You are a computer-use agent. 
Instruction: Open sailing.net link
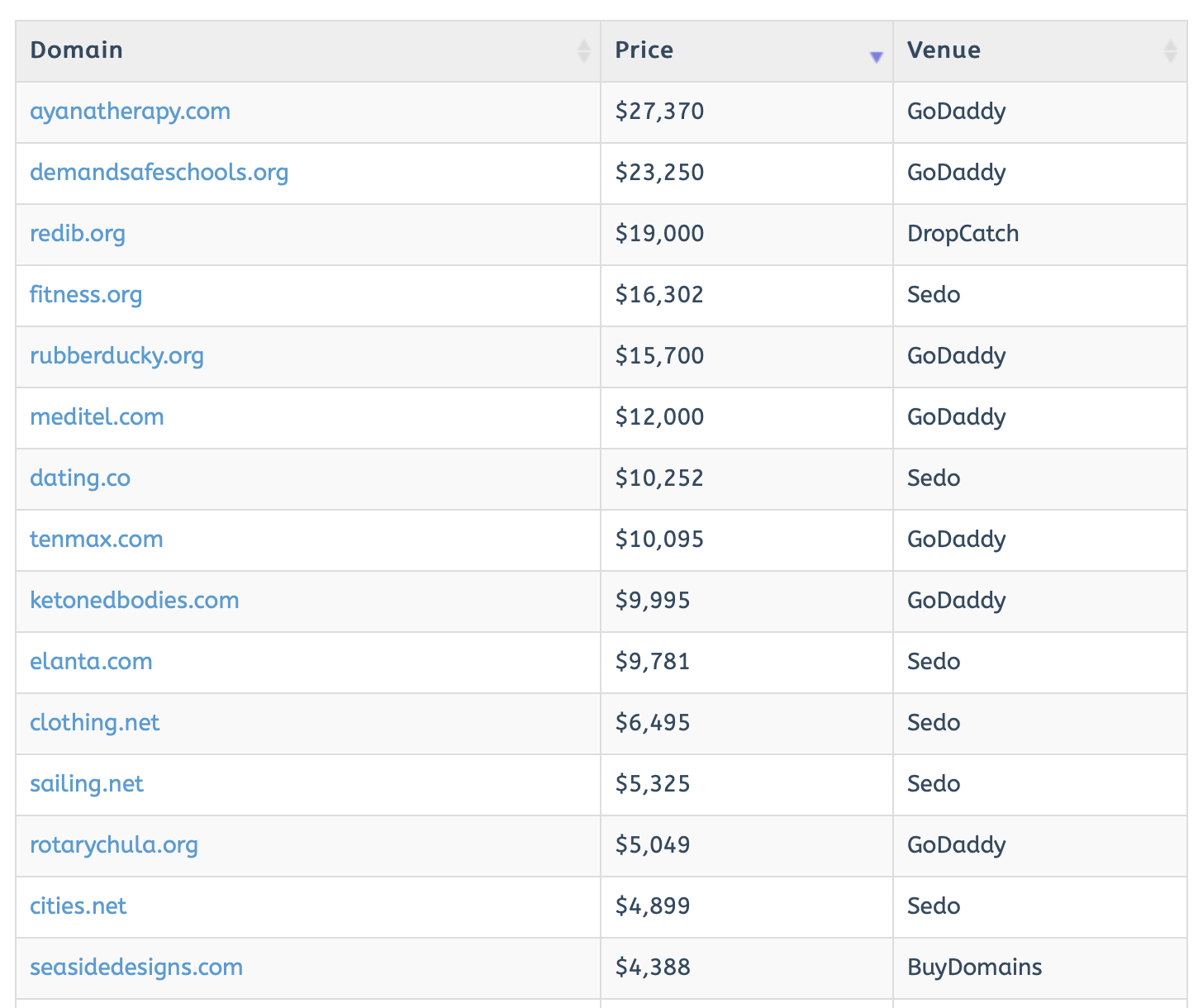point(87,784)
